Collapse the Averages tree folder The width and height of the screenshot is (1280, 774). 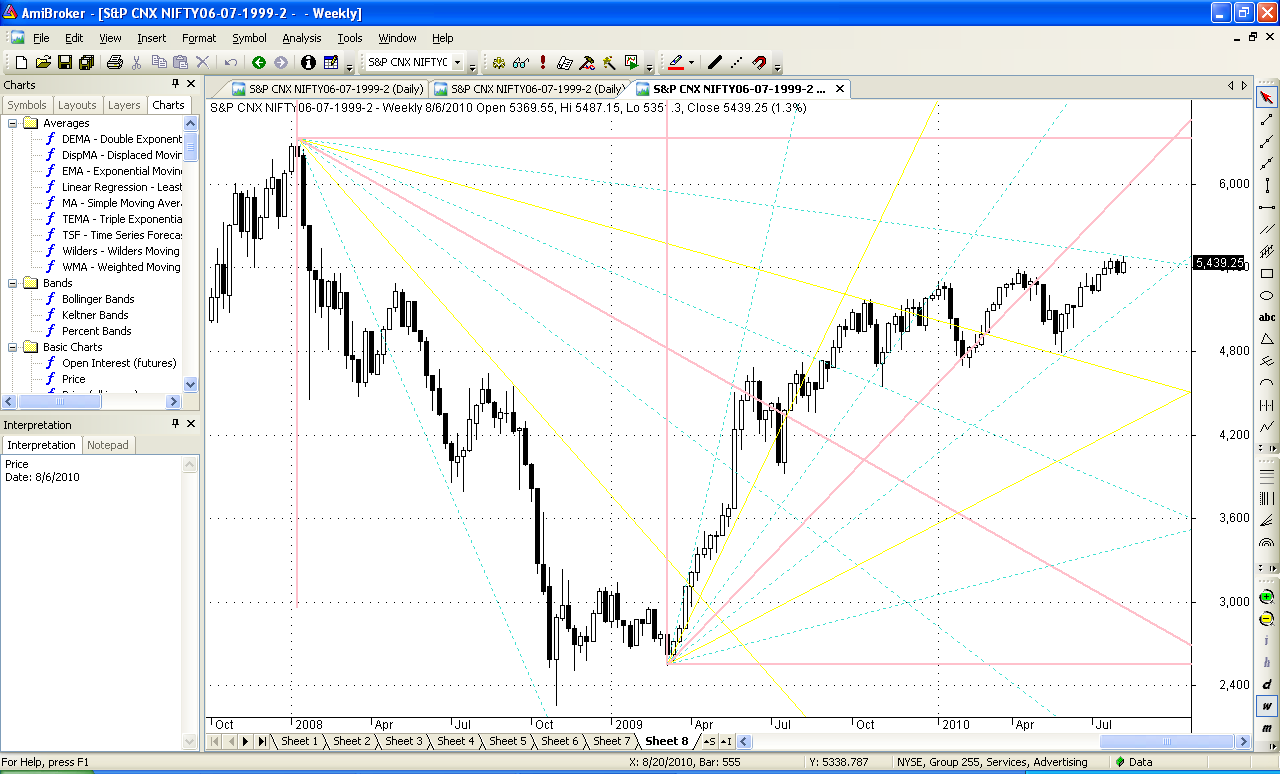click(14, 123)
